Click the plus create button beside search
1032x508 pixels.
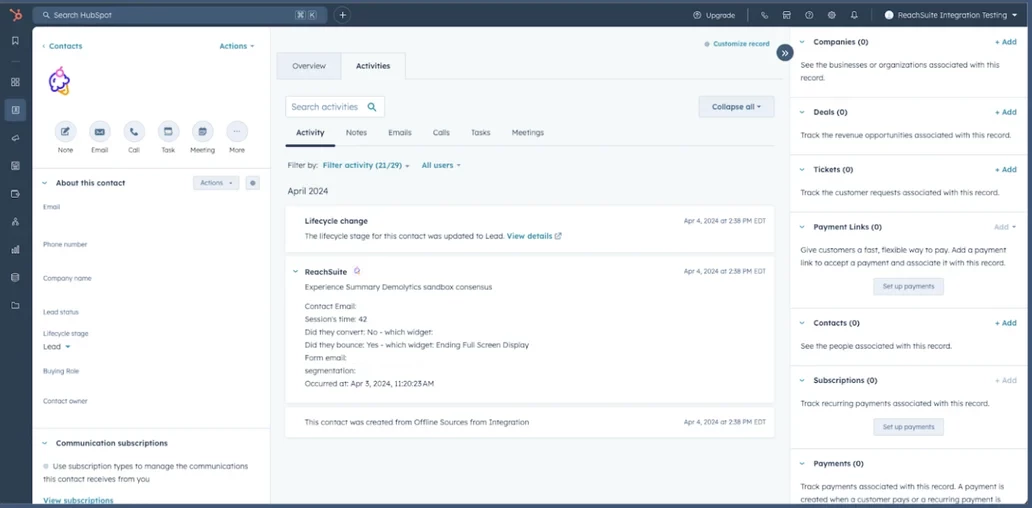click(342, 14)
